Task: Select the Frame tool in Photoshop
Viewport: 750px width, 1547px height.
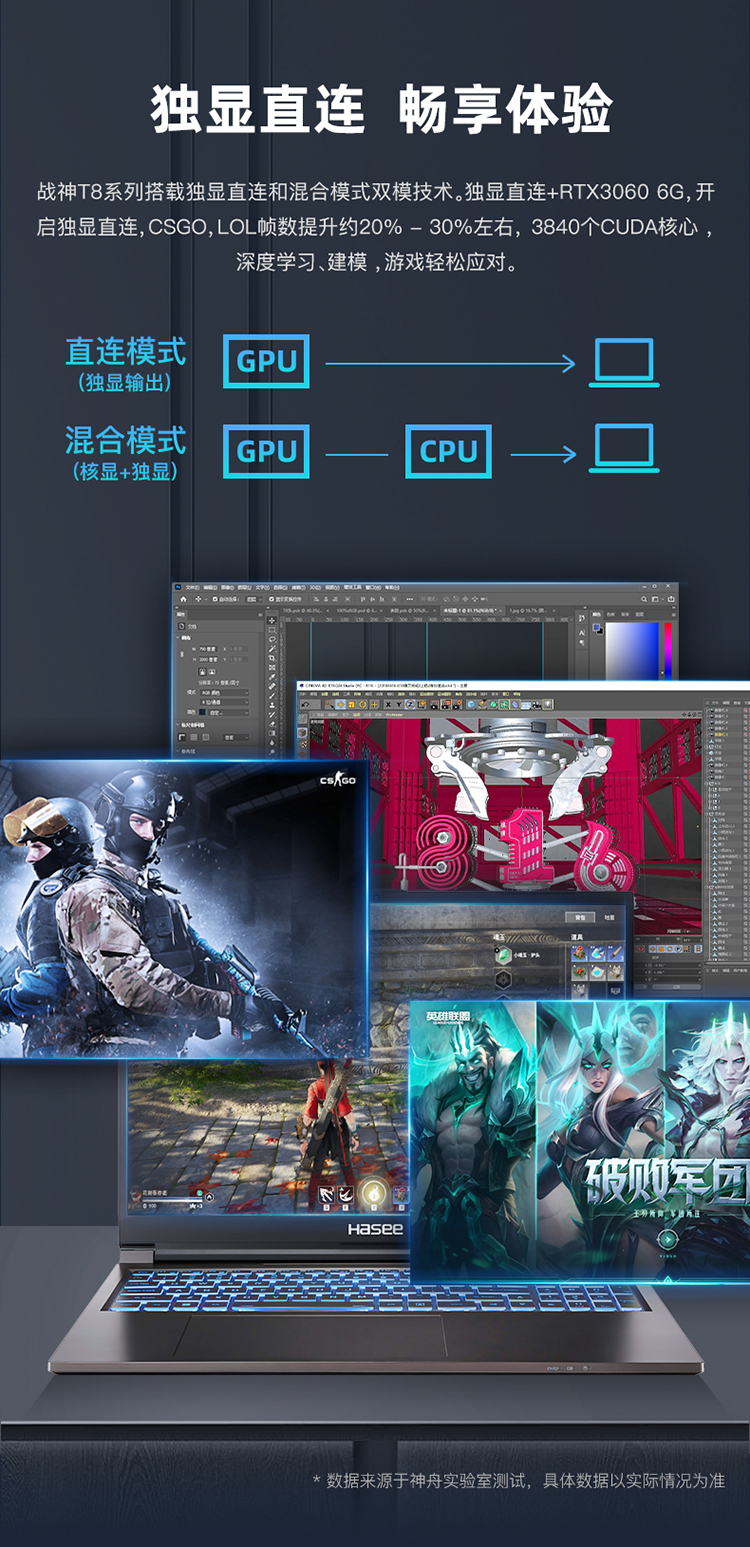Action: pos(272,667)
